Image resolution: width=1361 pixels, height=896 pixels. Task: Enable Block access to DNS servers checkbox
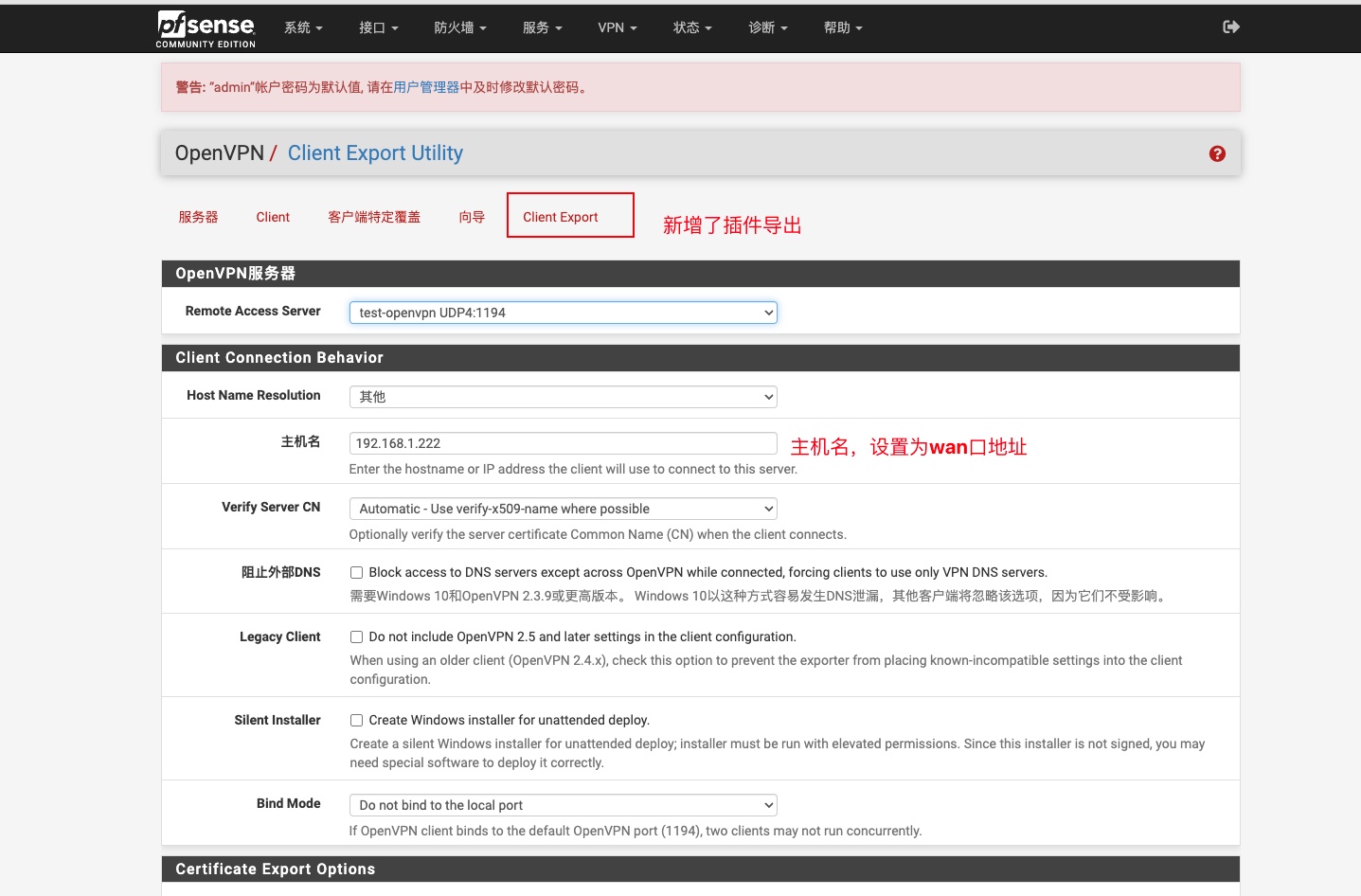tap(357, 572)
